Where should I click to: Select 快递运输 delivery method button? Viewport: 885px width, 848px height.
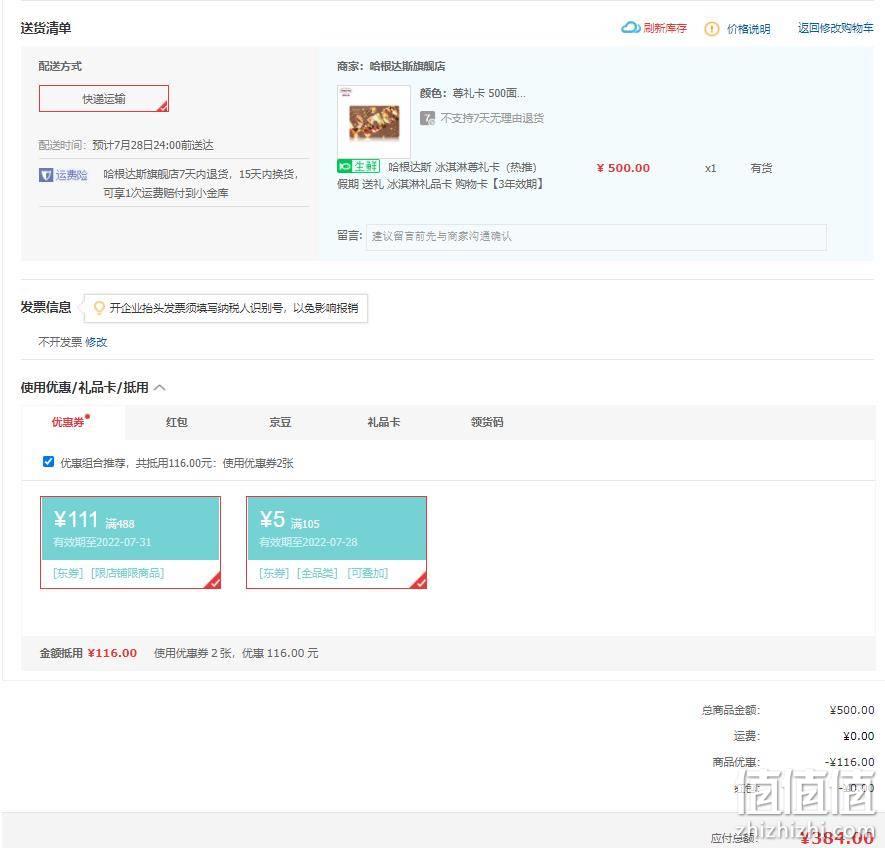(104, 99)
